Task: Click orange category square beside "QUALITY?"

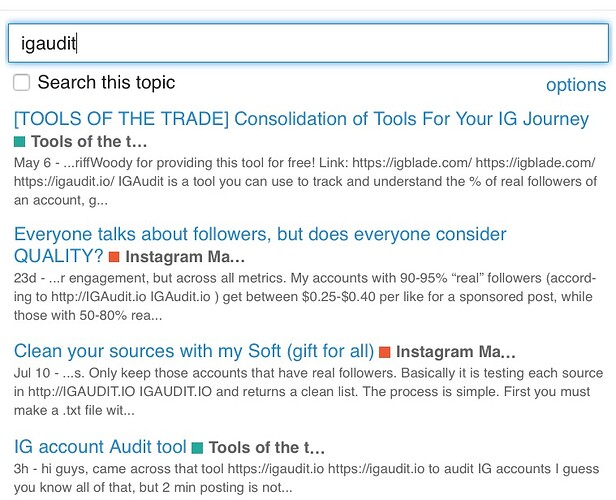Action: (x=114, y=257)
